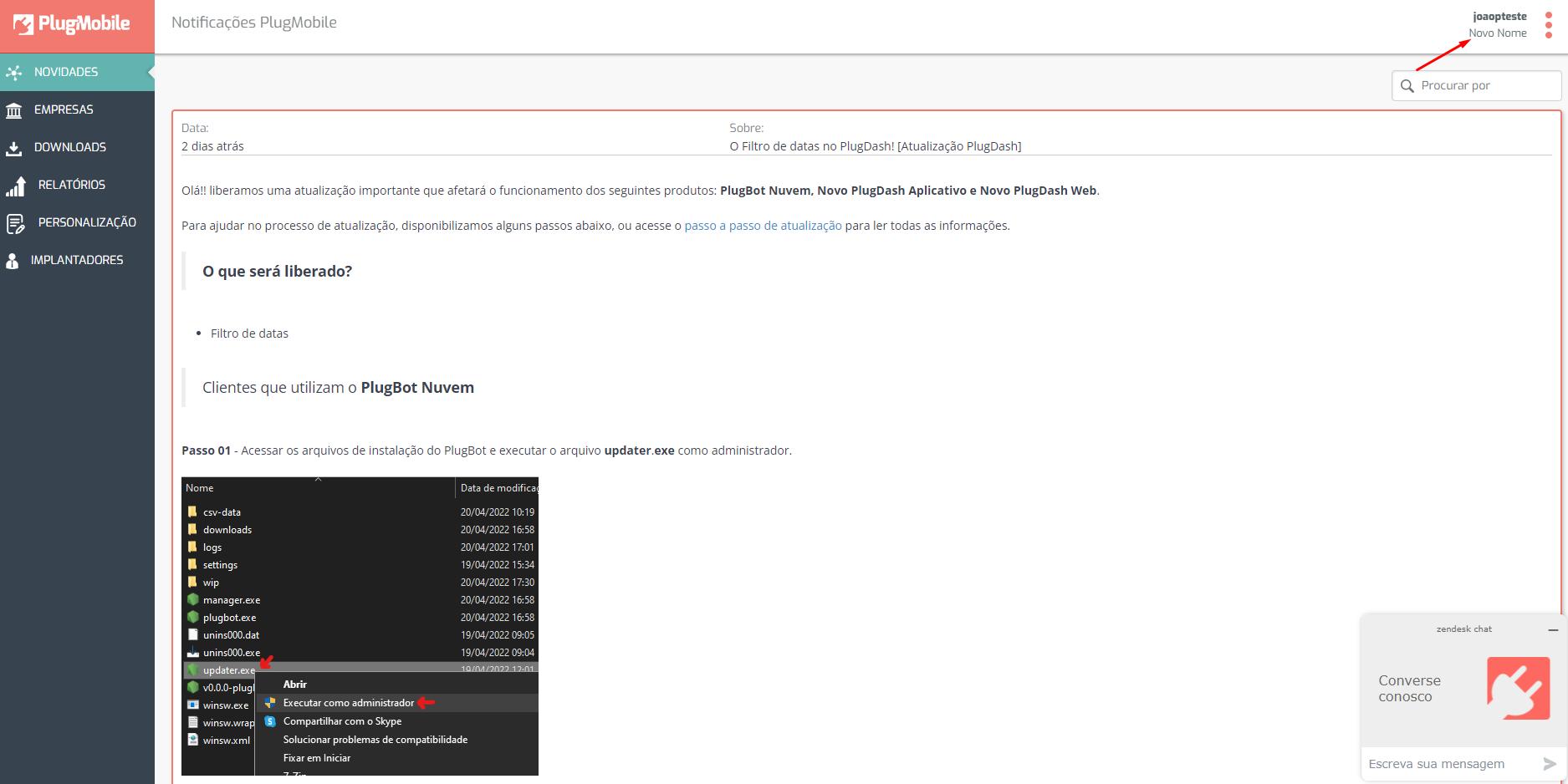
Task: Open the Personalização sidebar section
Action: [x=77, y=222]
